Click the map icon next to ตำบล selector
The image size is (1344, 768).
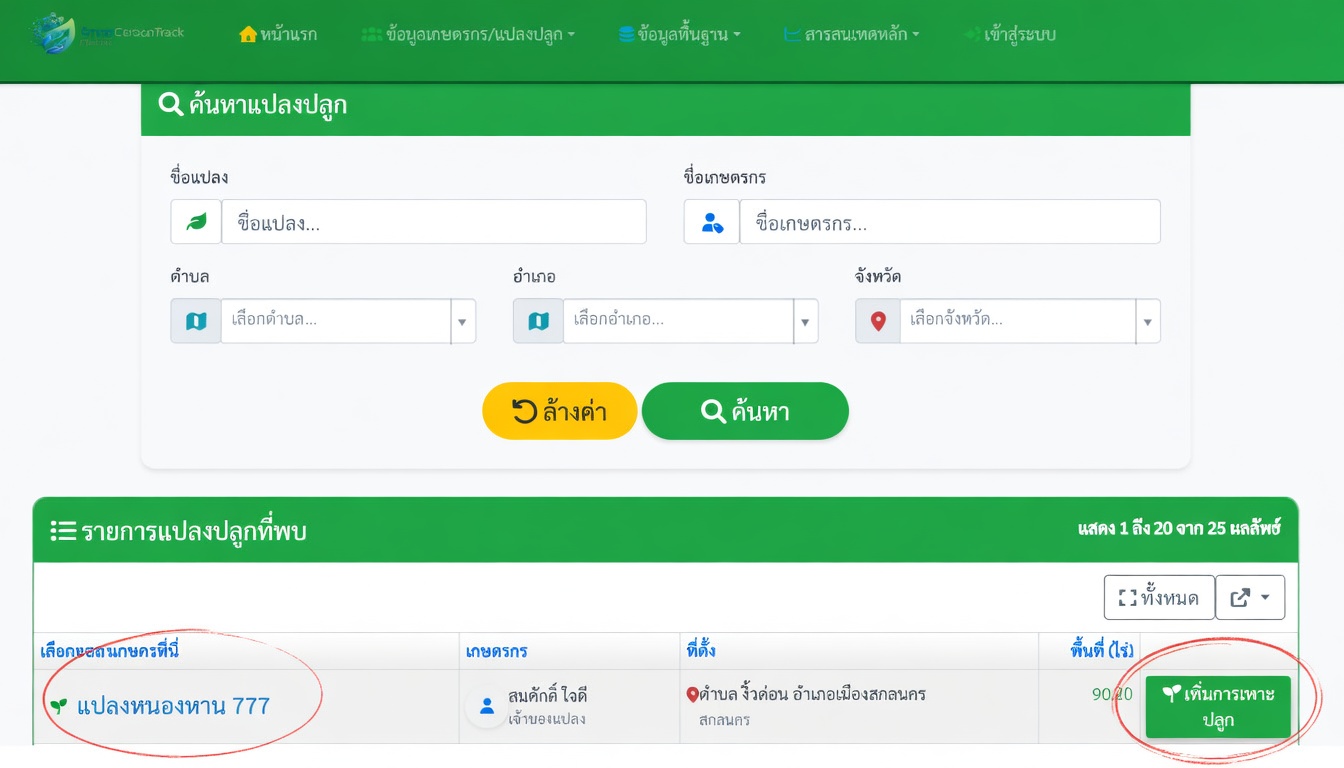point(196,321)
